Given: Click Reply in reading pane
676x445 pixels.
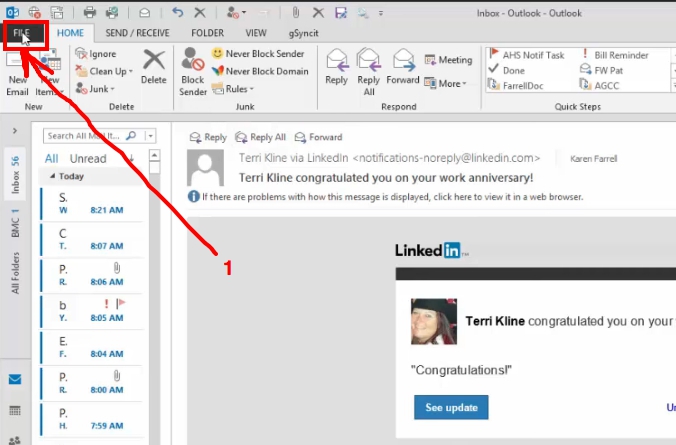Looking at the screenshot, I should 208,137.
